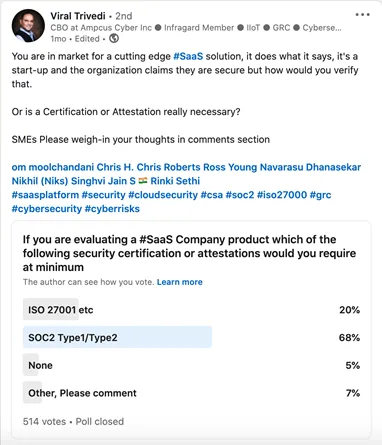This screenshot has height=445, width=382.
Task: Click the #iso27000 hashtag
Action: [282, 195]
